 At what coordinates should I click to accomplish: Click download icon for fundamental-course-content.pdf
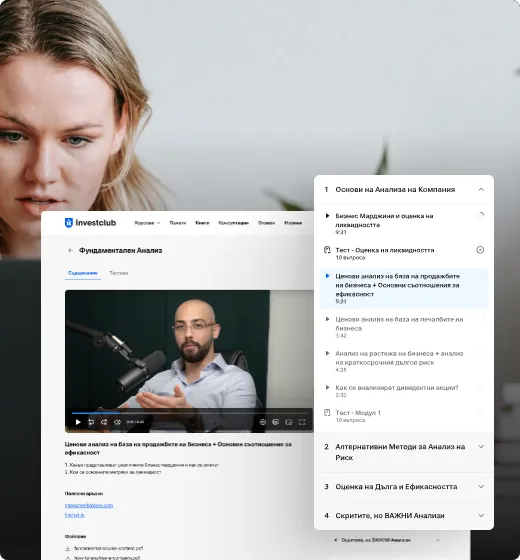[68, 548]
